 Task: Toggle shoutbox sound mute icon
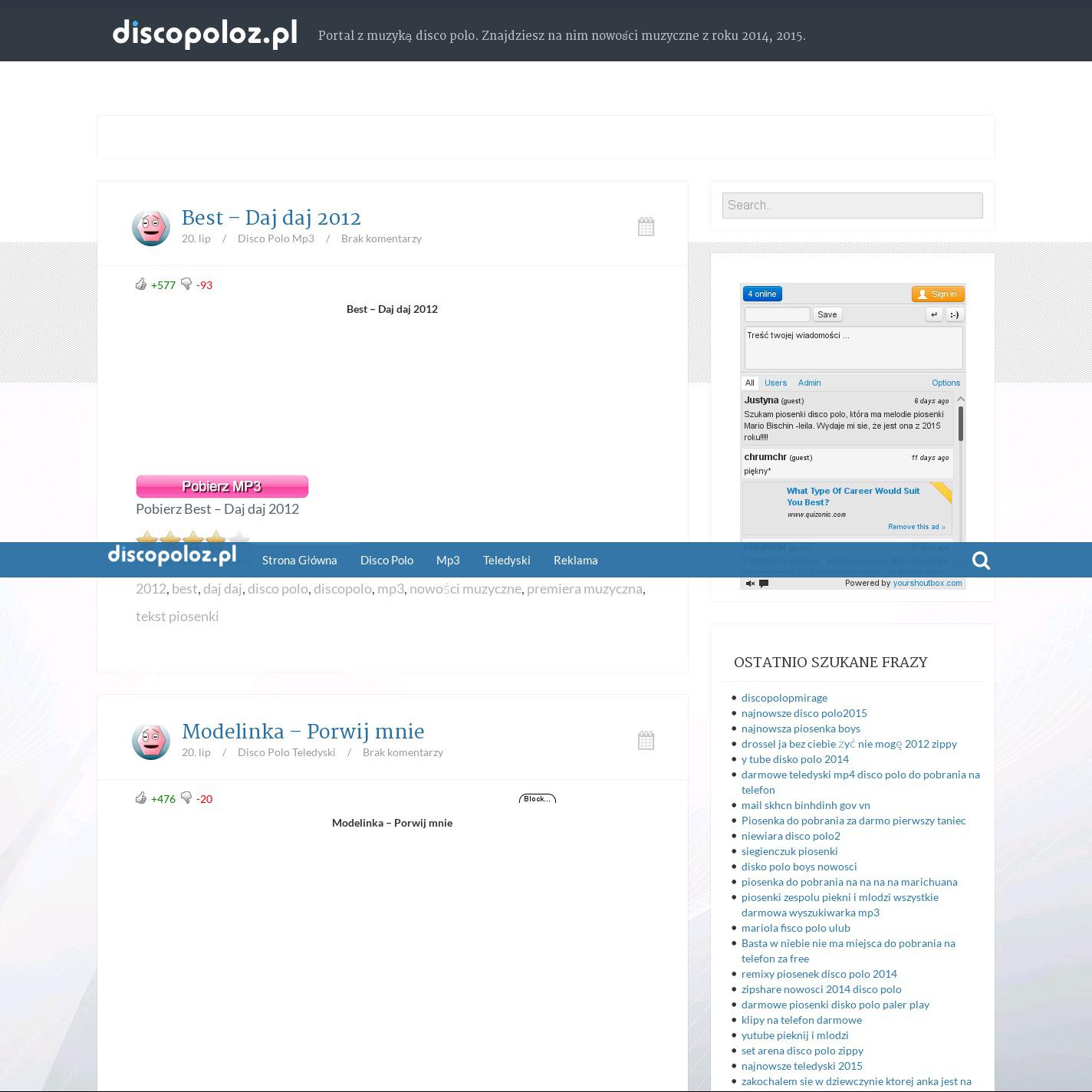coord(751,584)
